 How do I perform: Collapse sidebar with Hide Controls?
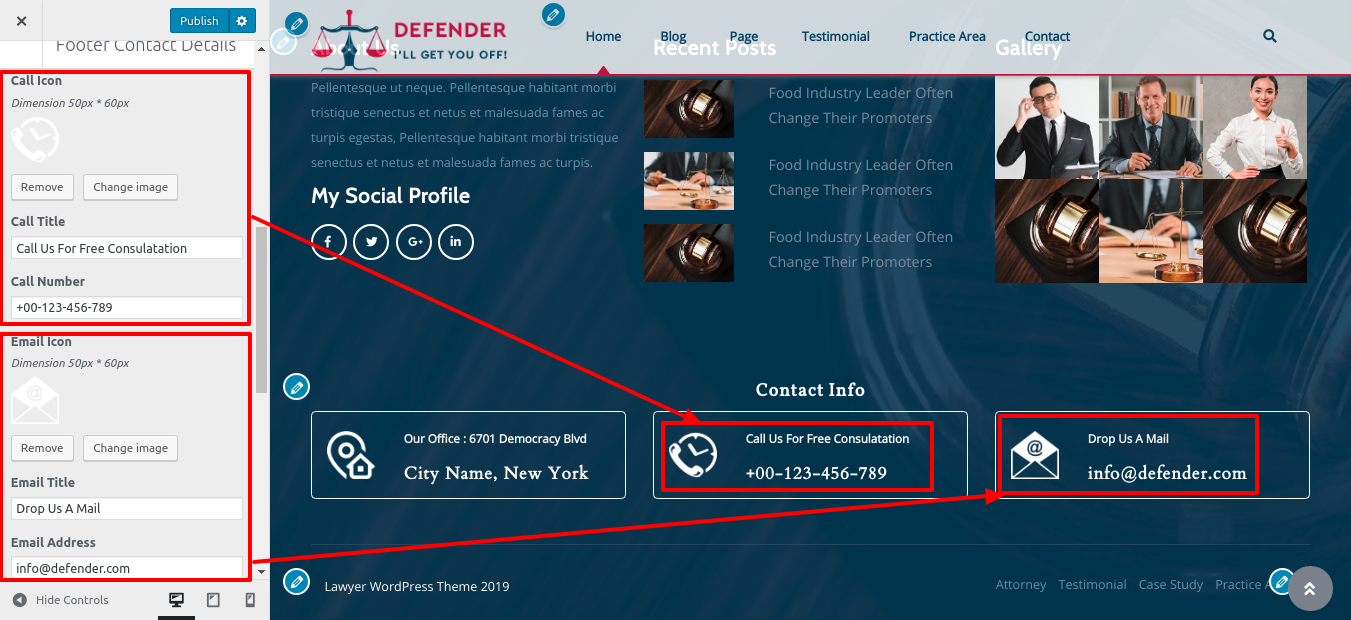coord(60,600)
